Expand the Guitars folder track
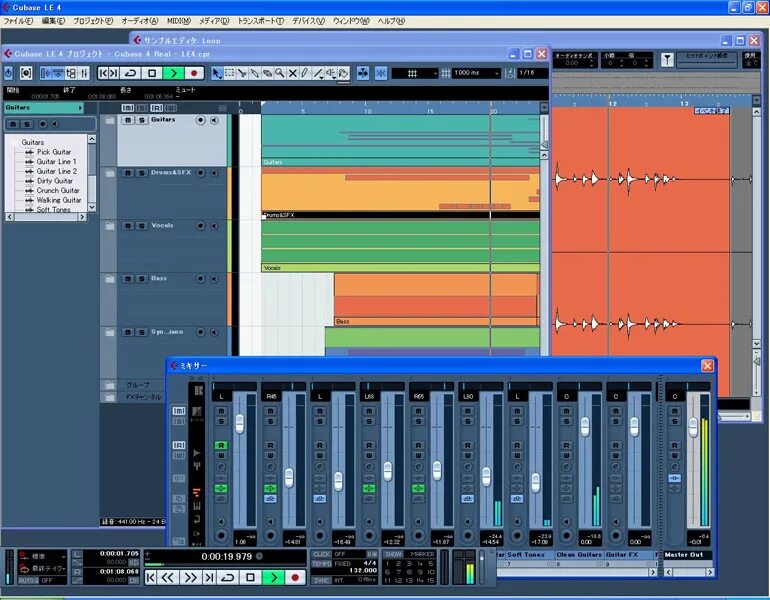770x600 pixels. click(110, 120)
